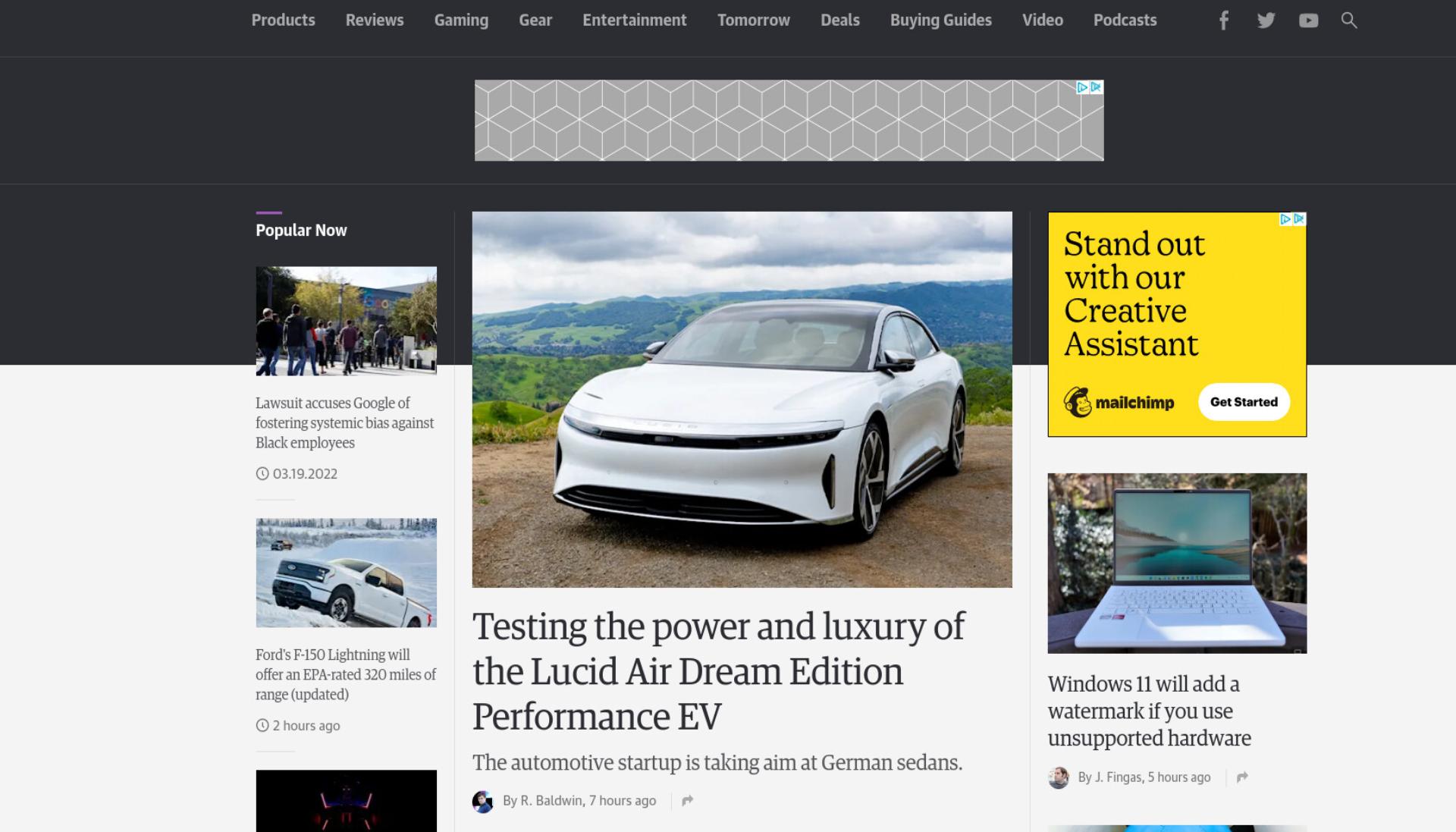Open the YouTube social icon
This screenshot has width=1456, height=832.
(1308, 20)
